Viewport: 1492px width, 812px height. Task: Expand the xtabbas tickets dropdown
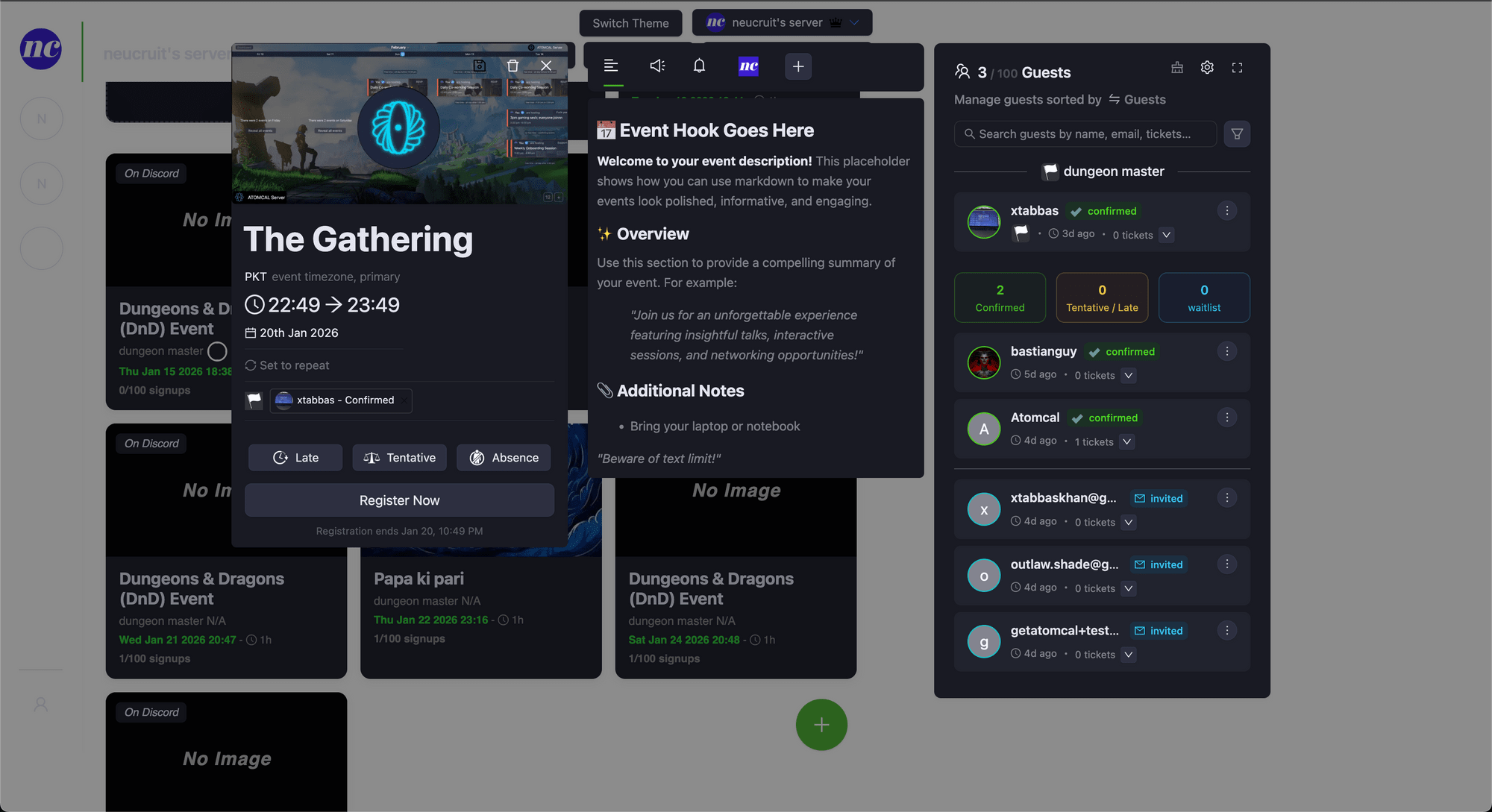coord(1167,235)
